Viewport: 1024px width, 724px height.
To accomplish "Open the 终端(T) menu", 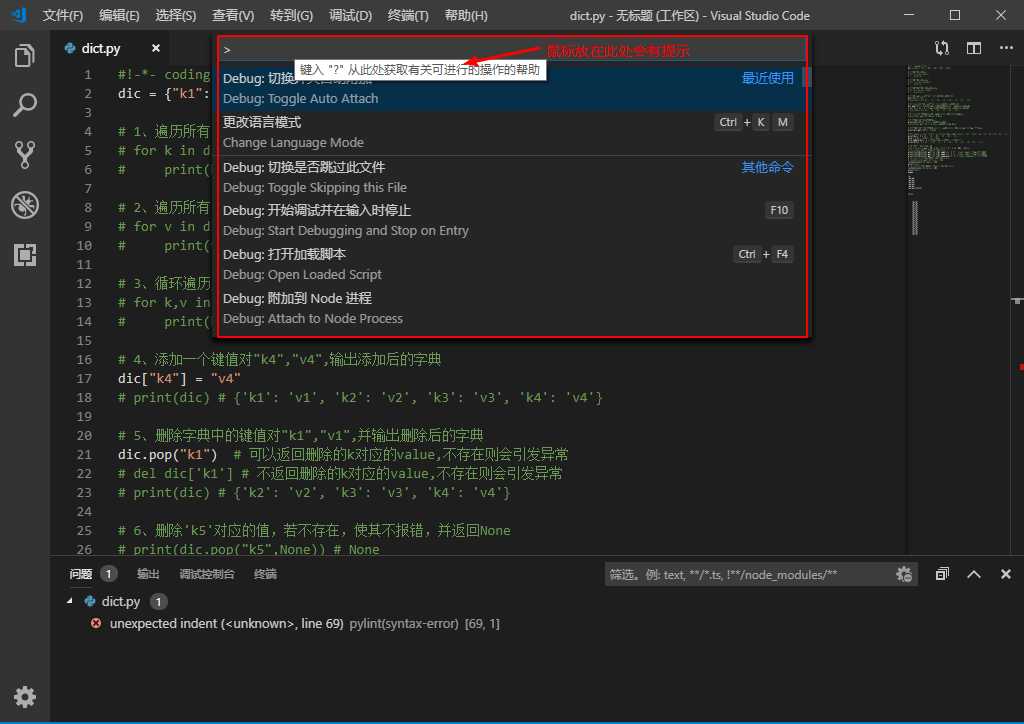I will [x=408, y=15].
